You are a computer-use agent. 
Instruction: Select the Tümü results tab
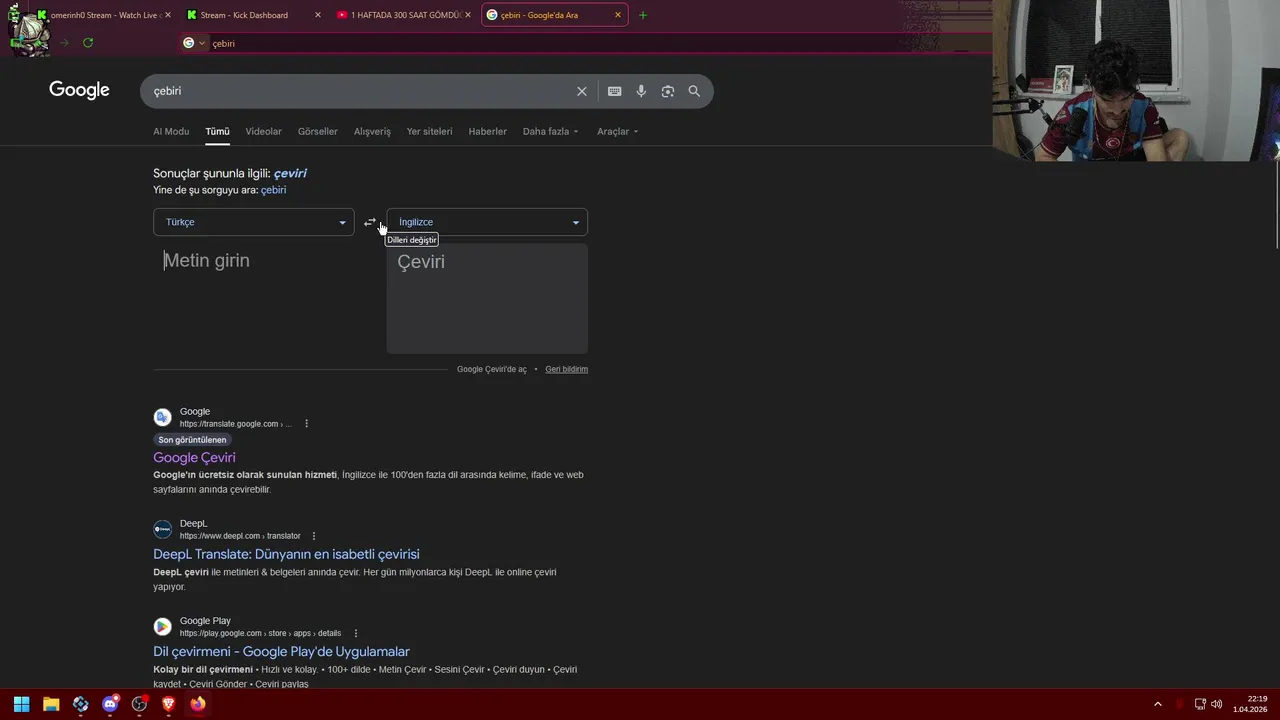(217, 131)
